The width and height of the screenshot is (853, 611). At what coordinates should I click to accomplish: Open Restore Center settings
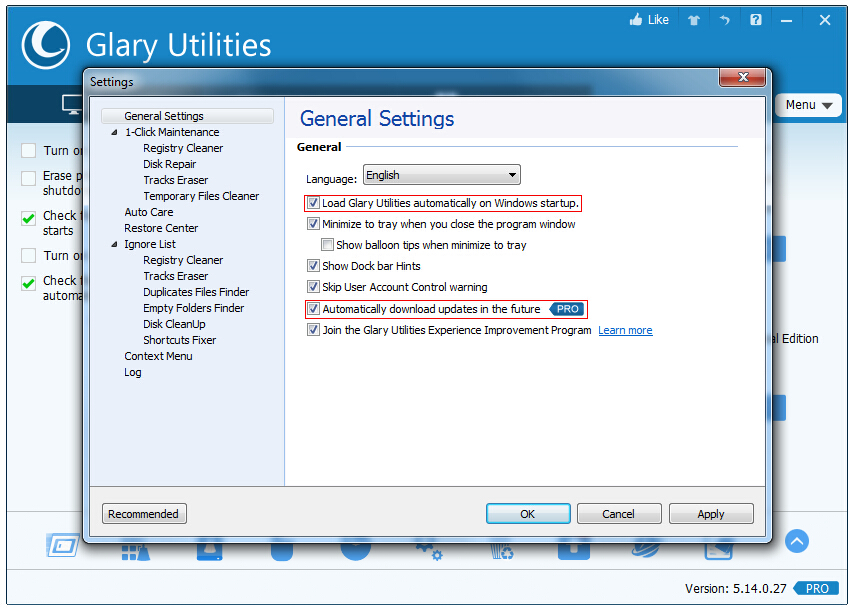pos(161,228)
